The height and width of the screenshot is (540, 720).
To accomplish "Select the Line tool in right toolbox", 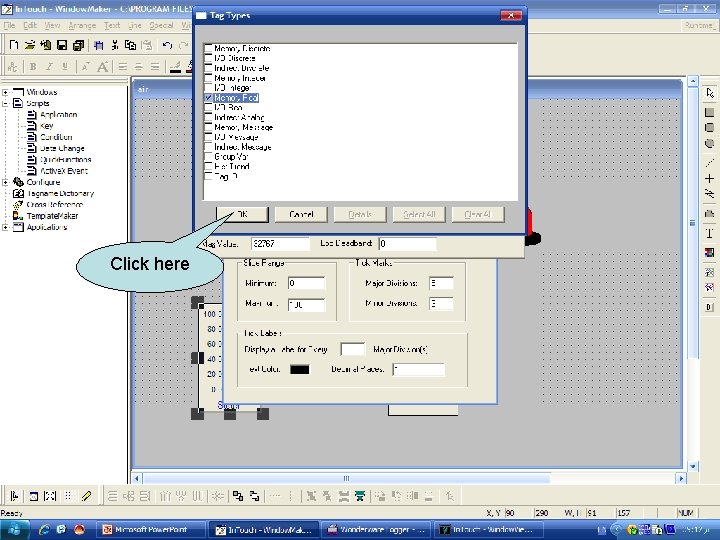I will tap(709, 162).
